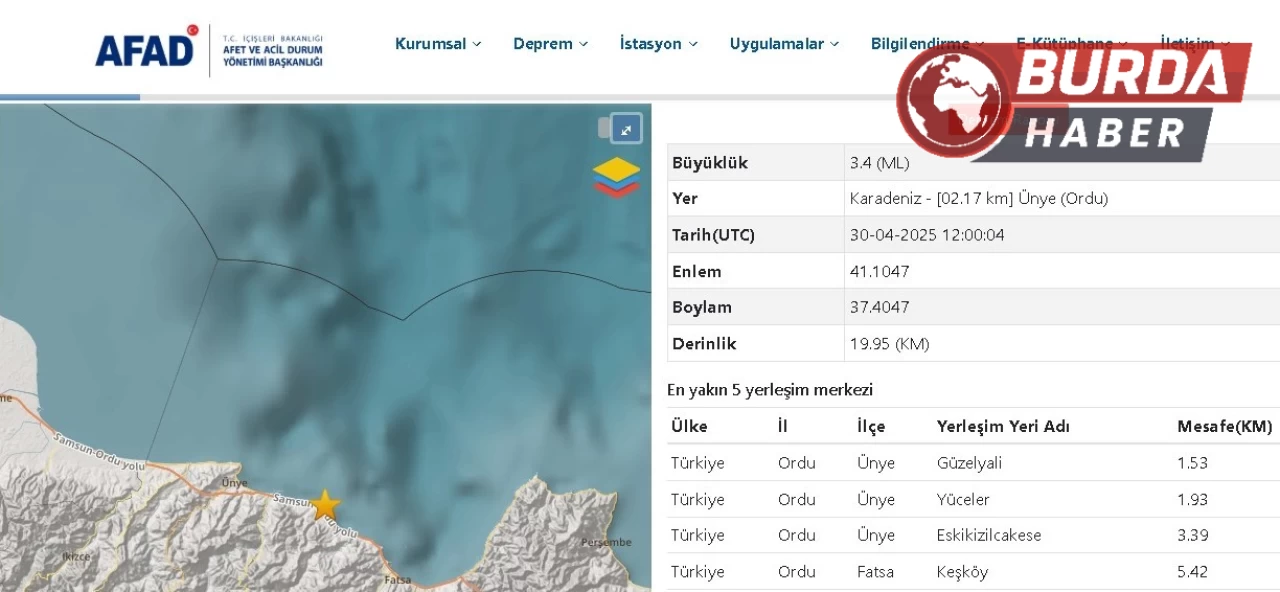This screenshot has width=1280, height=592.
Task: Click distance value 5.42
Action: tap(1193, 571)
